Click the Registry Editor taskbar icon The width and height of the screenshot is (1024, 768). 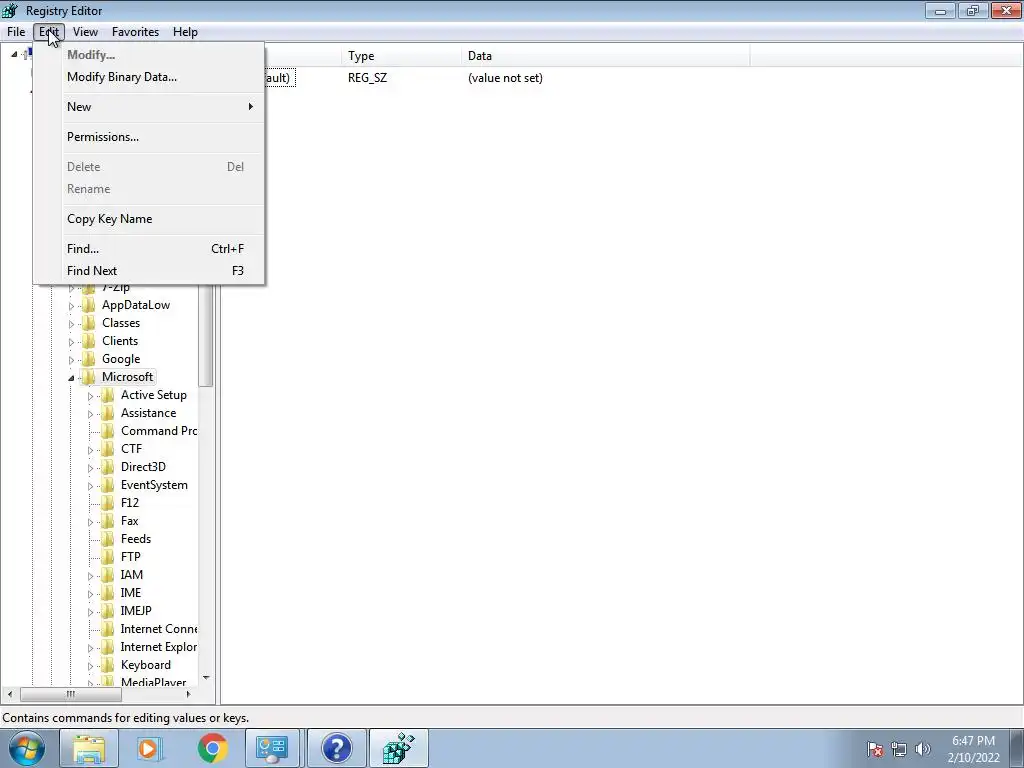pyautogui.click(x=399, y=748)
